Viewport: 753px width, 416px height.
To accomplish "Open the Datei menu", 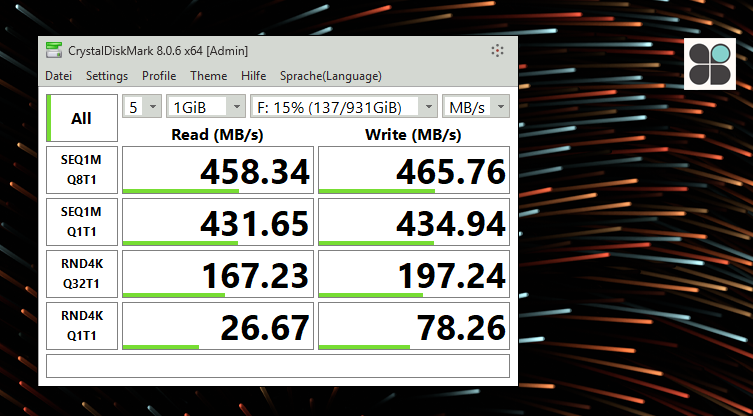I will tap(59, 76).
